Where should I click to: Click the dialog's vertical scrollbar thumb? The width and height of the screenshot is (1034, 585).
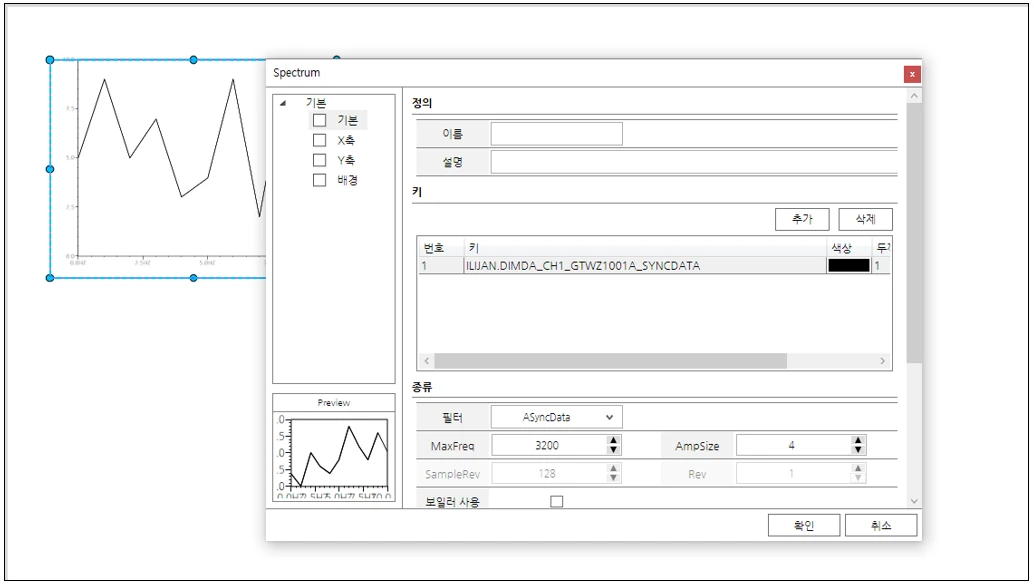pos(914,233)
